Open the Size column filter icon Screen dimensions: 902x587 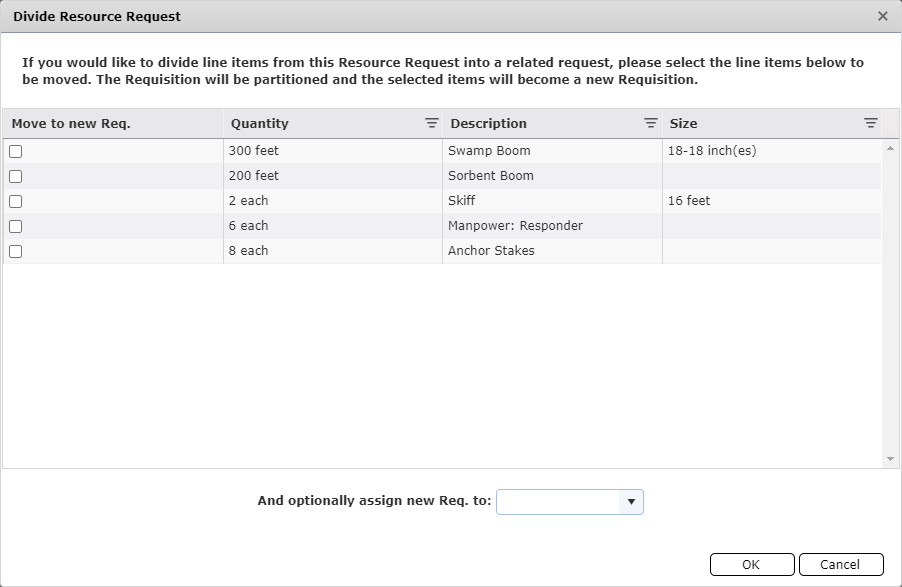tap(869, 122)
